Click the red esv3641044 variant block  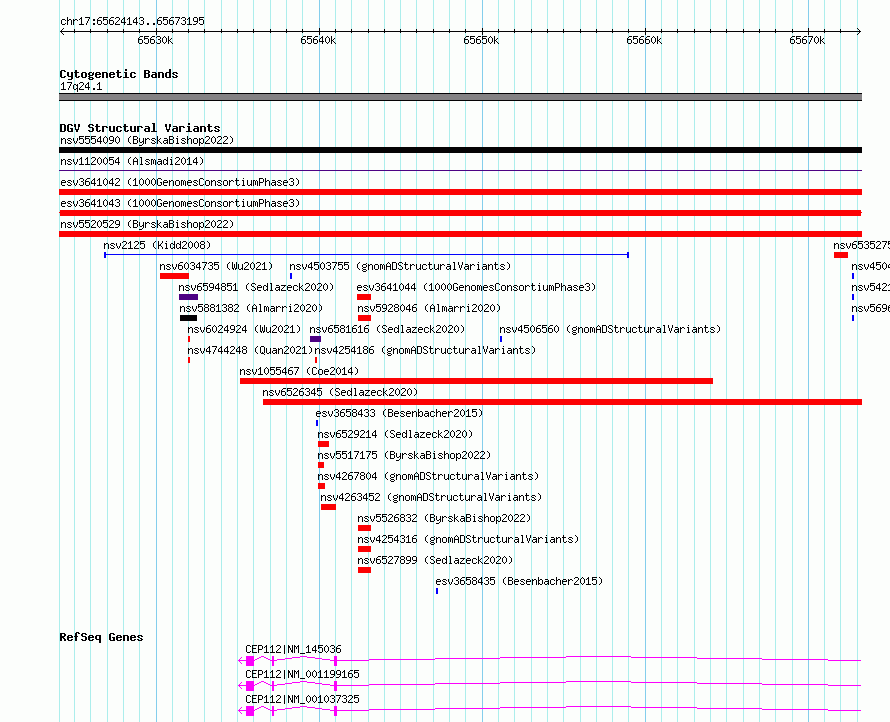(364, 297)
